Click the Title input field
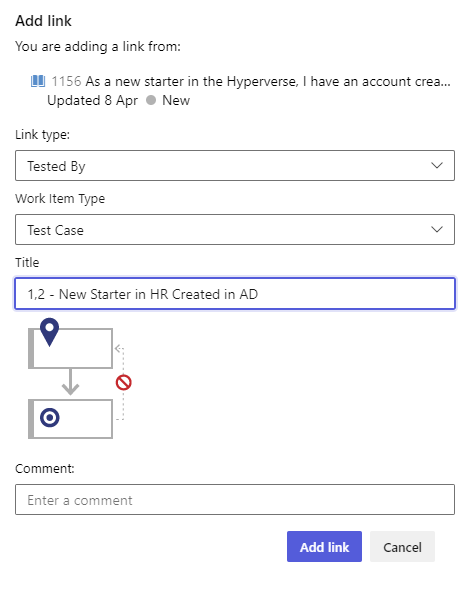 point(235,294)
